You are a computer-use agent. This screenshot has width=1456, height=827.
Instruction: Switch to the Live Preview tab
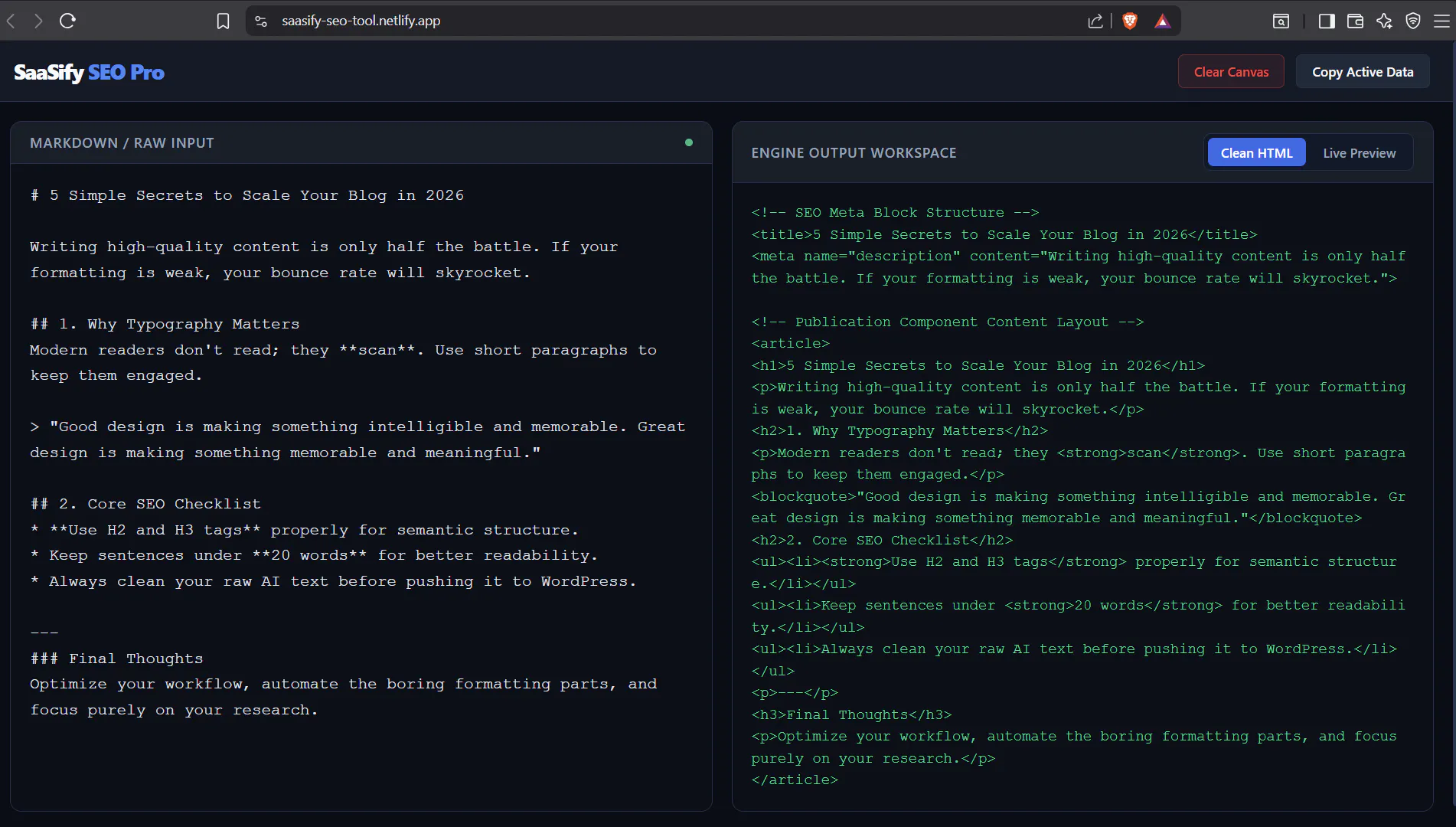(1359, 152)
